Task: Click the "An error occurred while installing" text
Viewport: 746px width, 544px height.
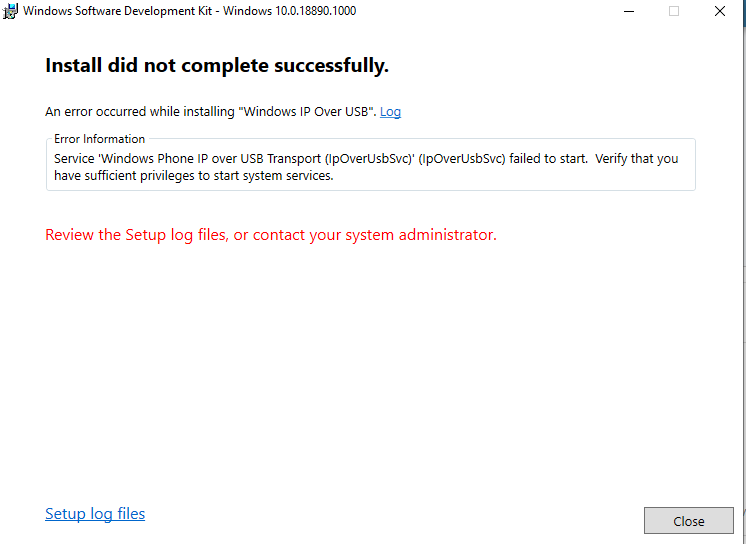Action: 140,112
